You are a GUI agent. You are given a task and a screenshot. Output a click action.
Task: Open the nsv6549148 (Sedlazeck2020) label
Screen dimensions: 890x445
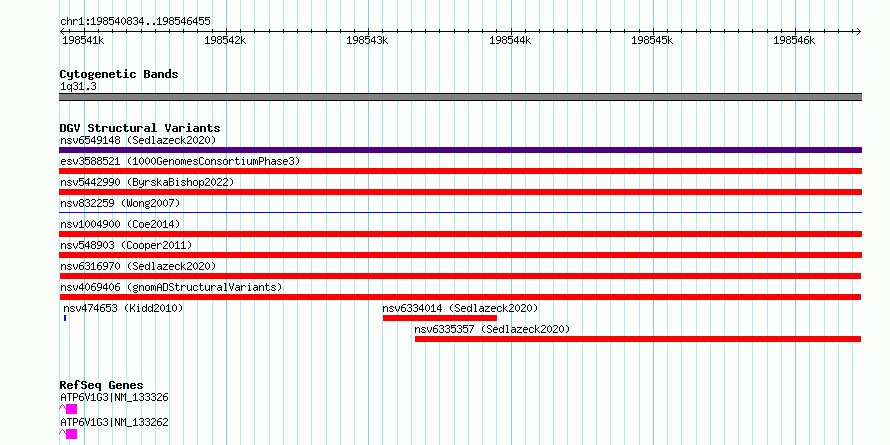point(138,140)
